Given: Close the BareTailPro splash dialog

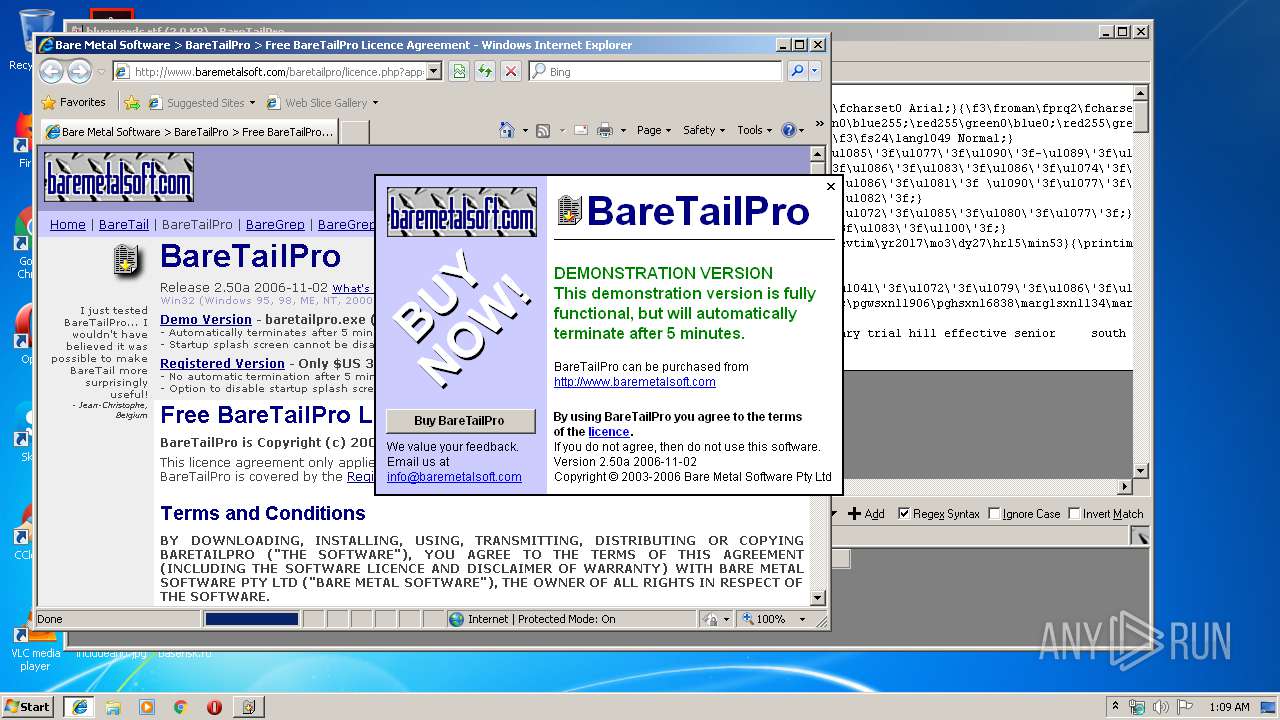Looking at the screenshot, I should (x=830, y=187).
